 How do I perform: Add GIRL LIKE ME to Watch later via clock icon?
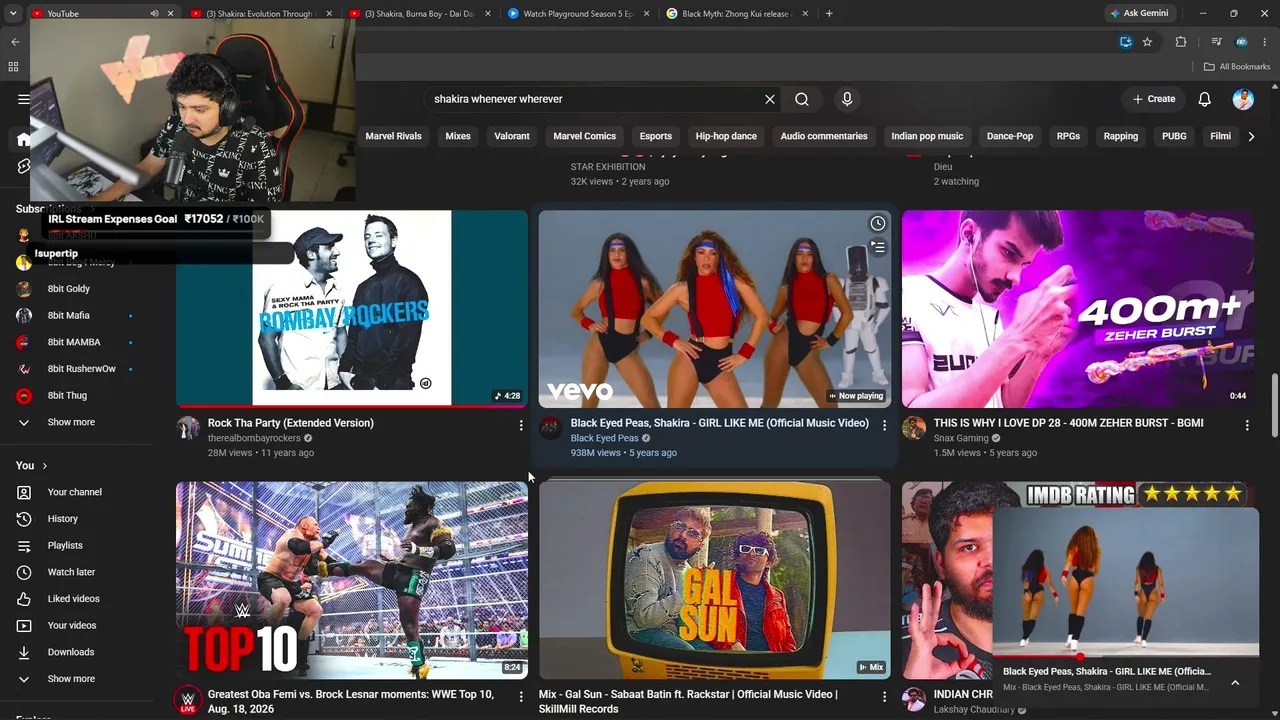pos(877,224)
